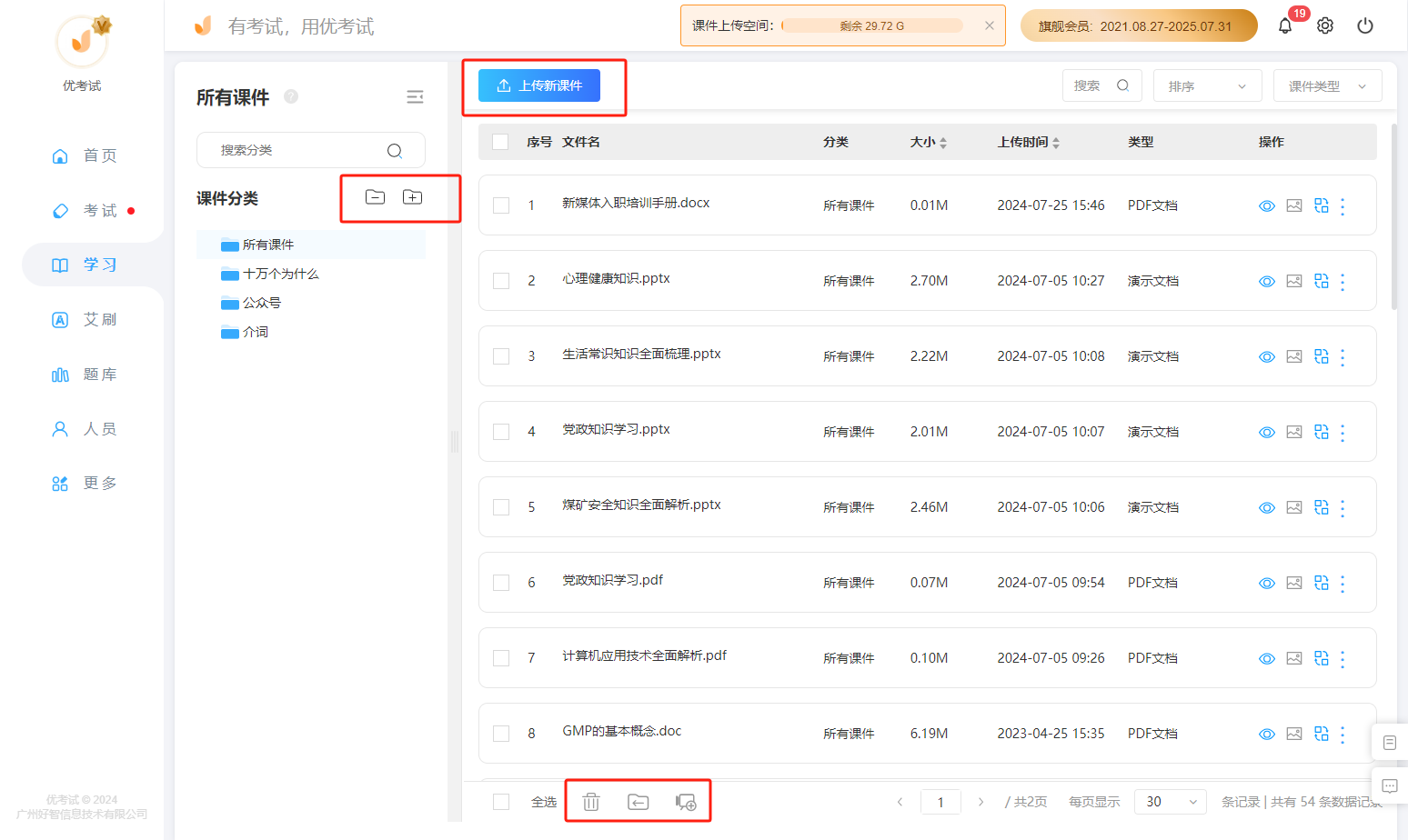Open more options for 党政知识学习.pptx

click(1343, 433)
